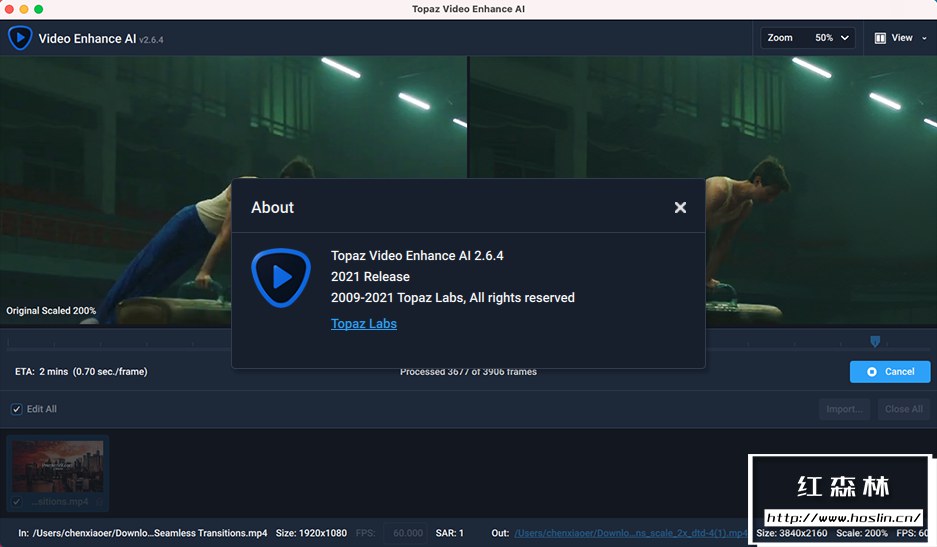This screenshot has height=547, width=937.
Task: Toggle the Edit All checkbox
Action: click(x=17, y=410)
